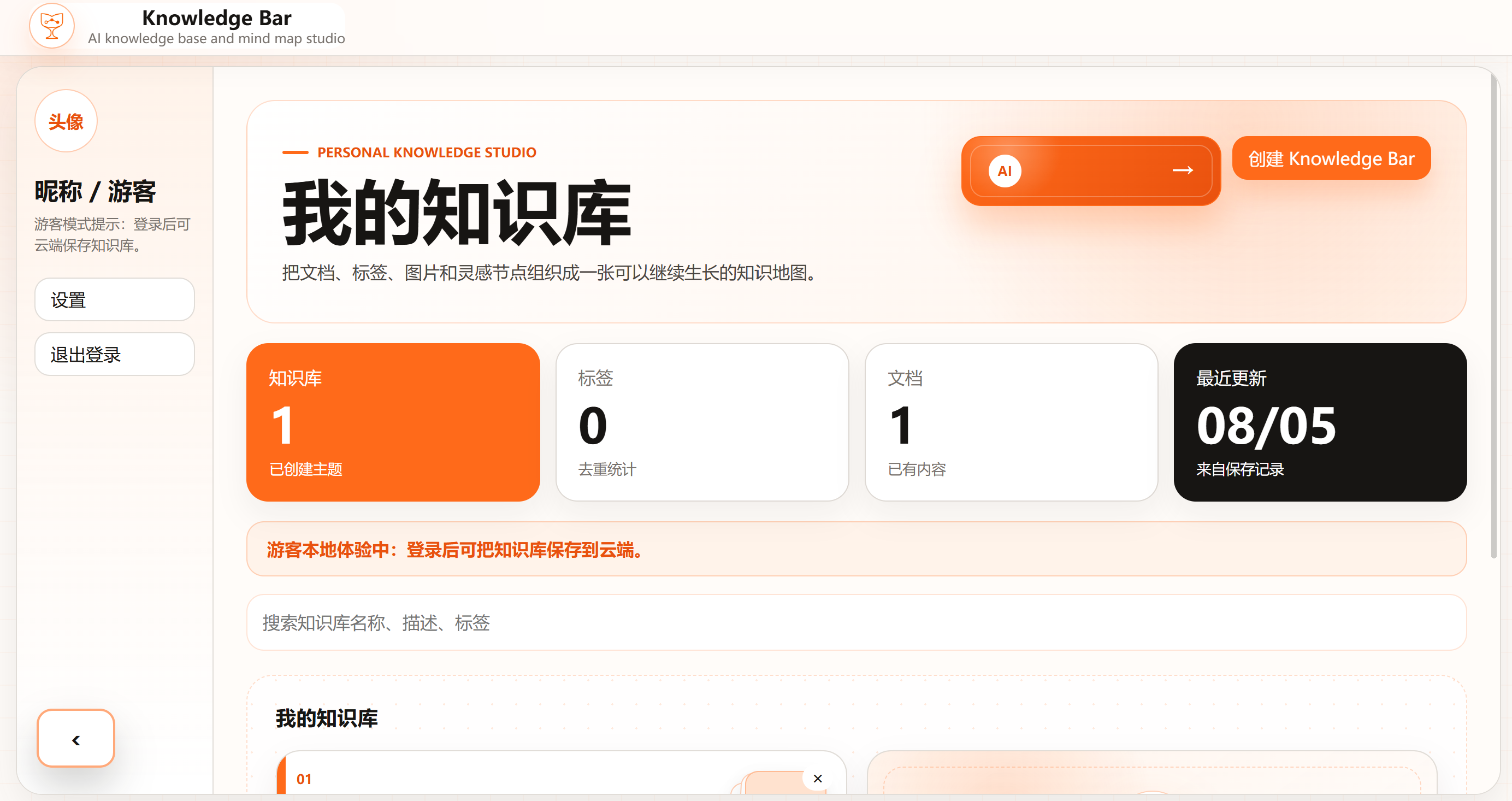Click the round AI badge icon

pos(1005,171)
